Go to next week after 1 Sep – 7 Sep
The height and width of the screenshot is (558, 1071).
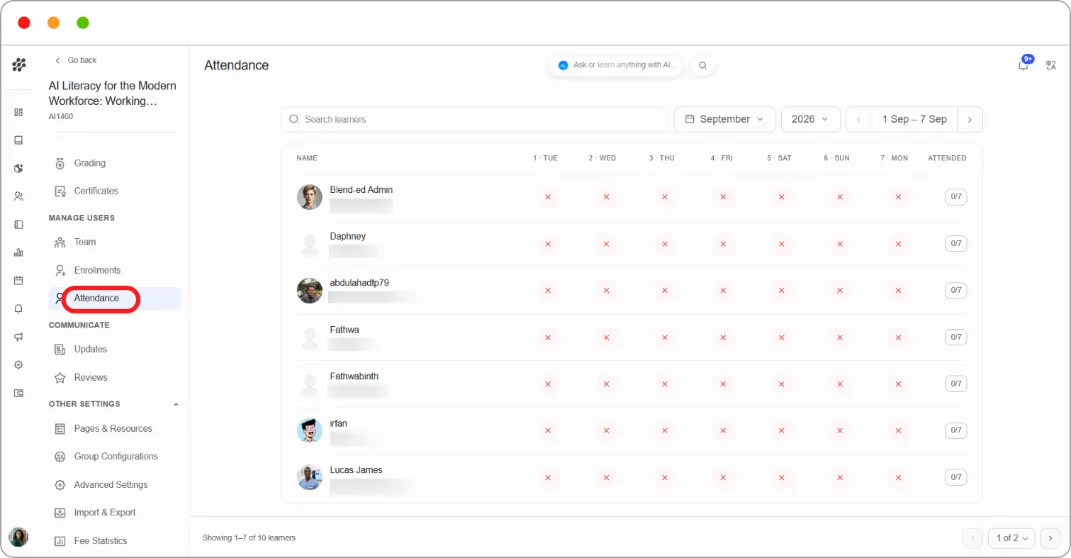[970, 120]
